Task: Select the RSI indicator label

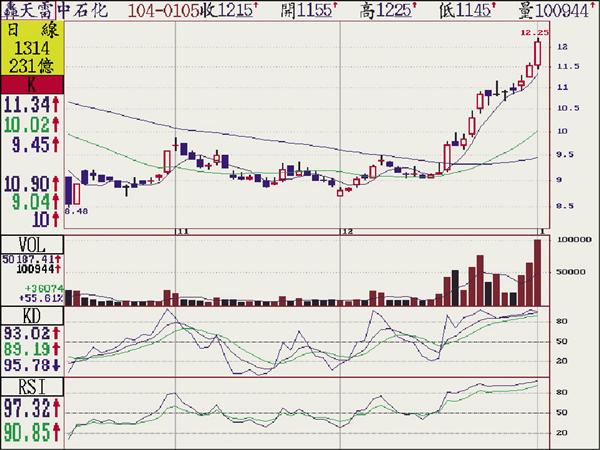Action: 32,387
